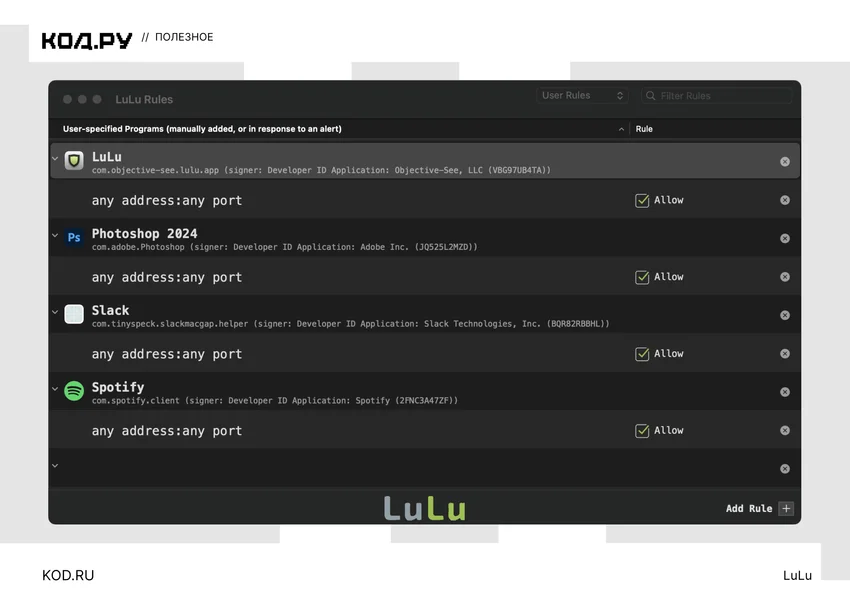The image size is (850, 605).
Task: Delete Spotify's any address rule
Action: pos(784,430)
